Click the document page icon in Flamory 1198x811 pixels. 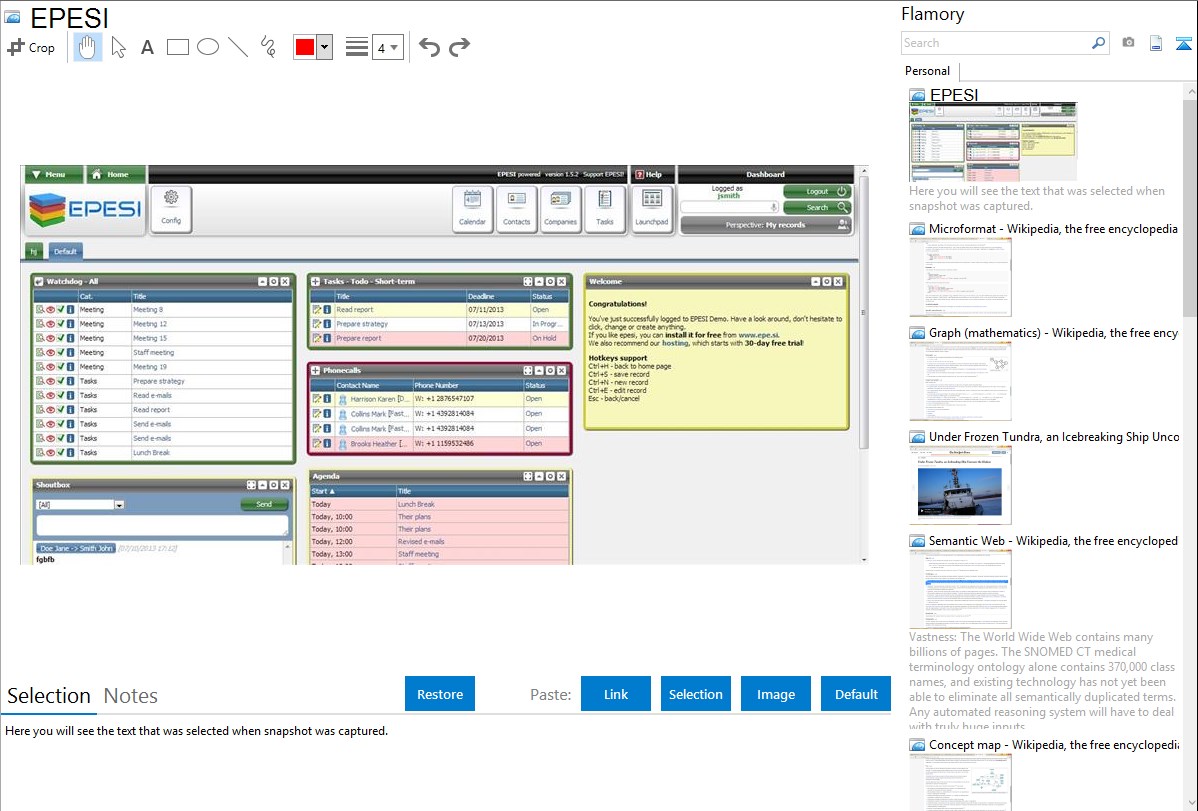point(1156,43)
